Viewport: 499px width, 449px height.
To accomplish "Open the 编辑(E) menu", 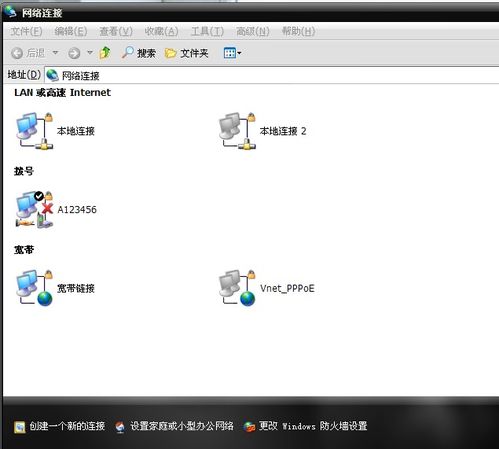I will pyautogui.click(x=71, y=31).
